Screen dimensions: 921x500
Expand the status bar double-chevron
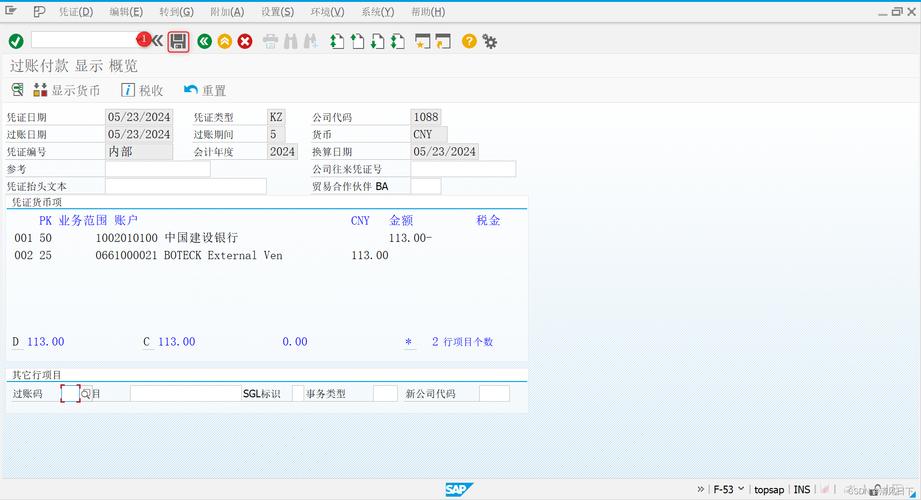(701, 489)
